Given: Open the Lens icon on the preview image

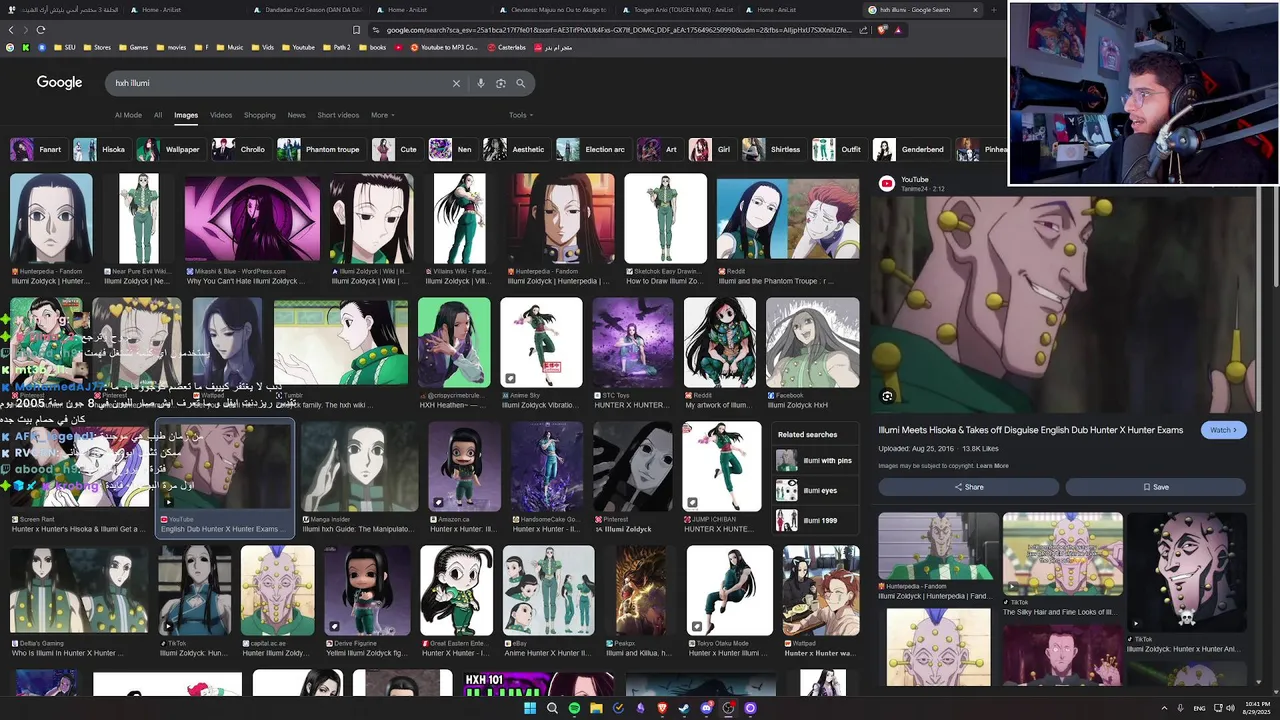Looking at the screenshot, I should 887,396.
